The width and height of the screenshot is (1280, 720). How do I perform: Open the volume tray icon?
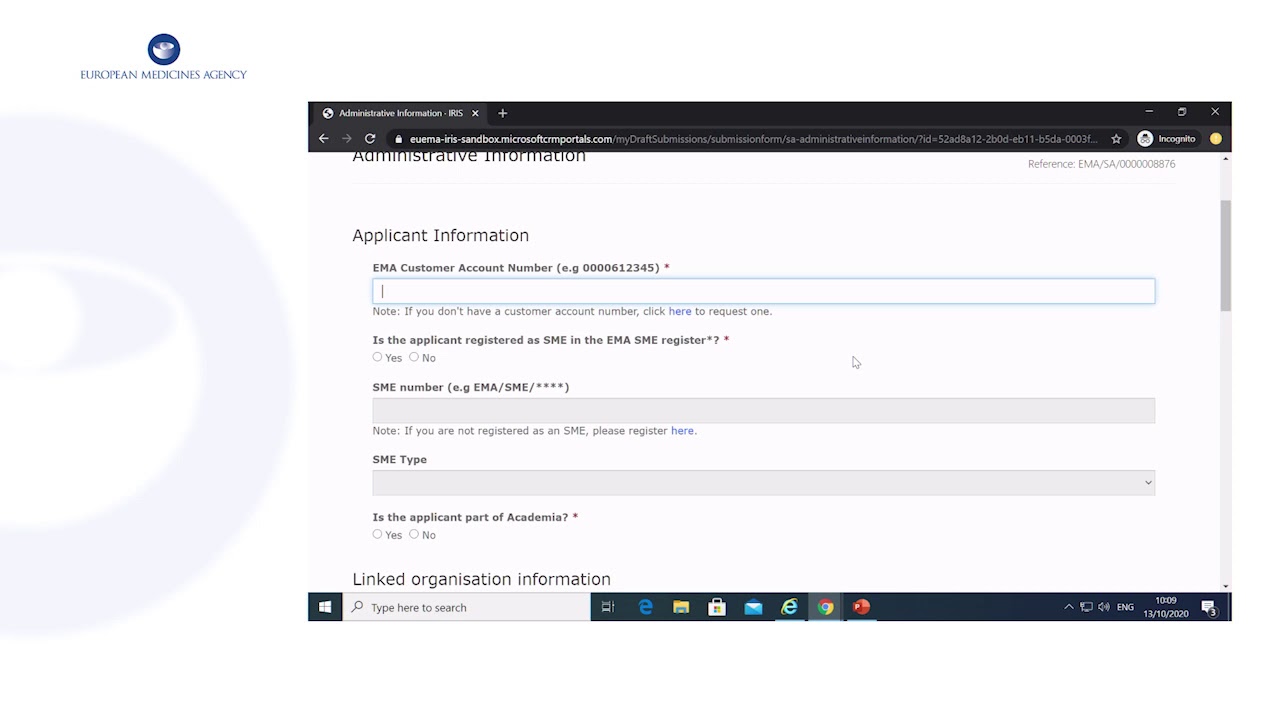tap(1104, 607)
